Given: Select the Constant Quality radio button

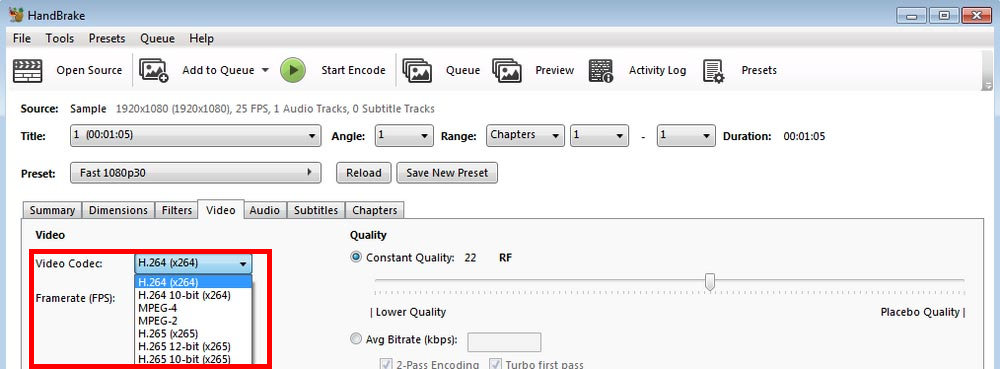Looking at the screenshot, I should (356, 257).
